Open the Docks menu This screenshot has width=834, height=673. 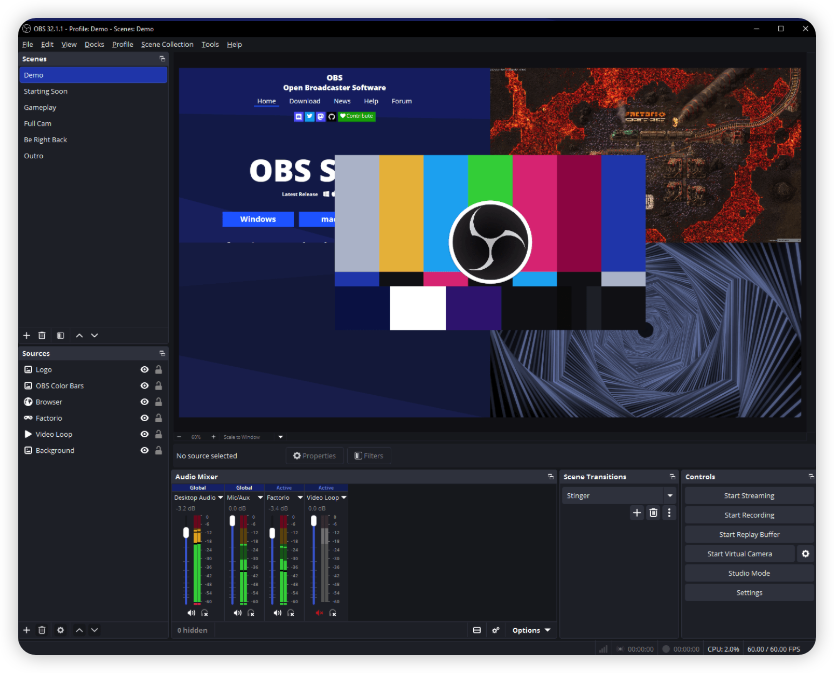[x=94, y=45]
